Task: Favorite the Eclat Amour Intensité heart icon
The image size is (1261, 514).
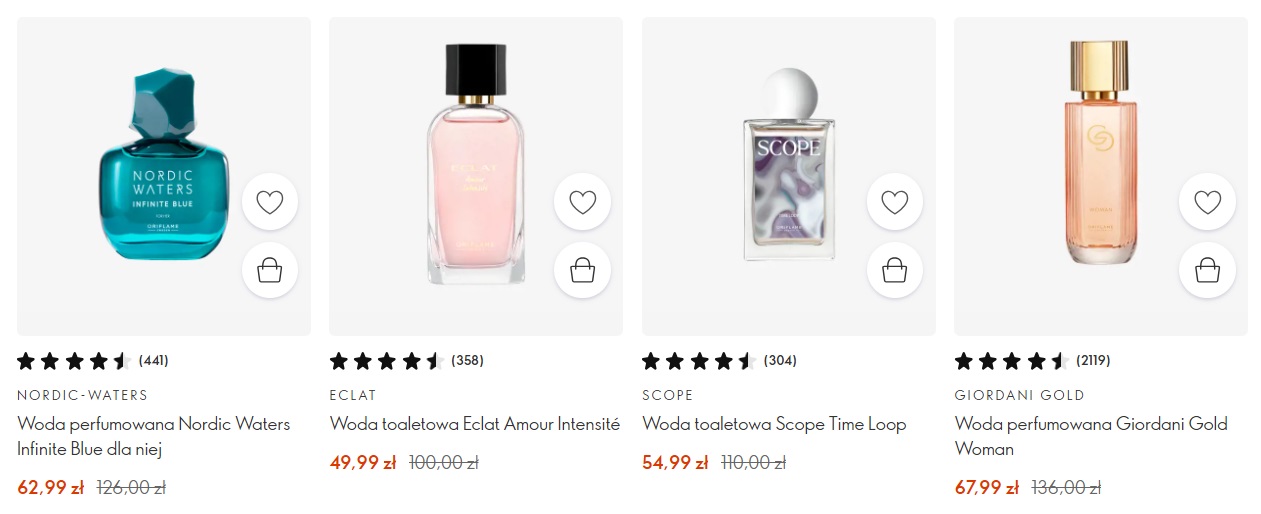Action: [x=582, y=202]
